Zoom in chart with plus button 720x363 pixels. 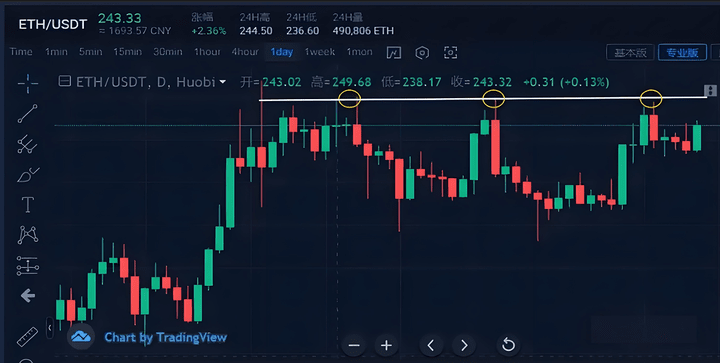386,345
